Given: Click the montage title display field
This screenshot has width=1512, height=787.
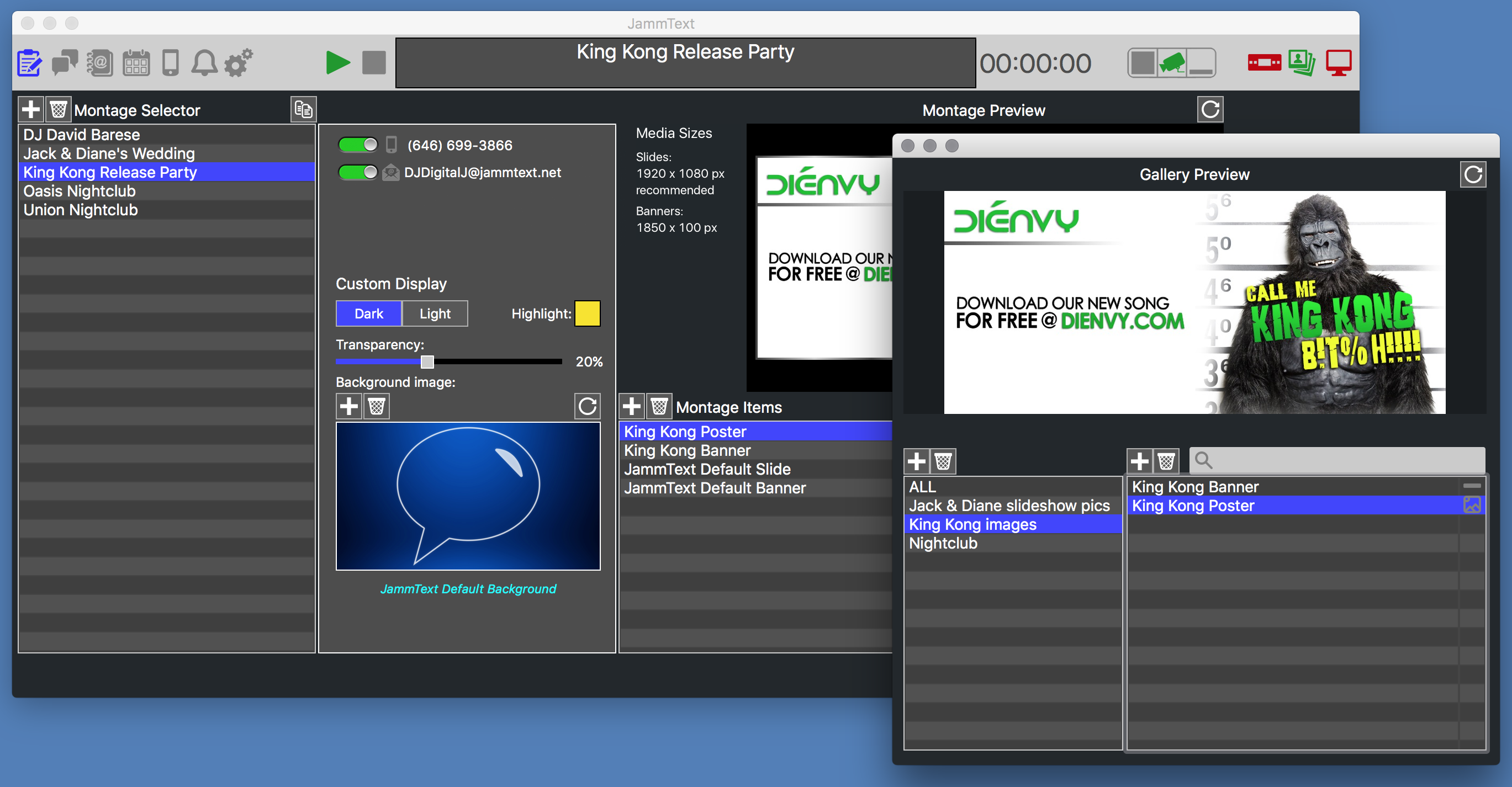Looking at the screenshot, I should coord(685,63).
